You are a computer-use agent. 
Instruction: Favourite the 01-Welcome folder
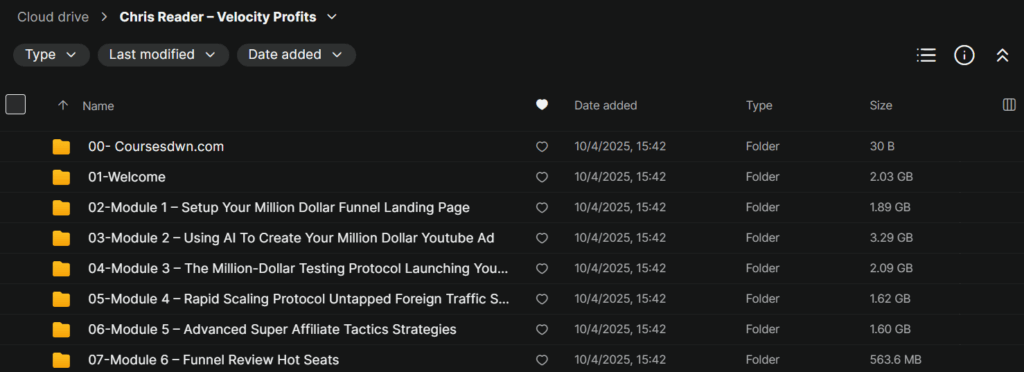[541, 178]
